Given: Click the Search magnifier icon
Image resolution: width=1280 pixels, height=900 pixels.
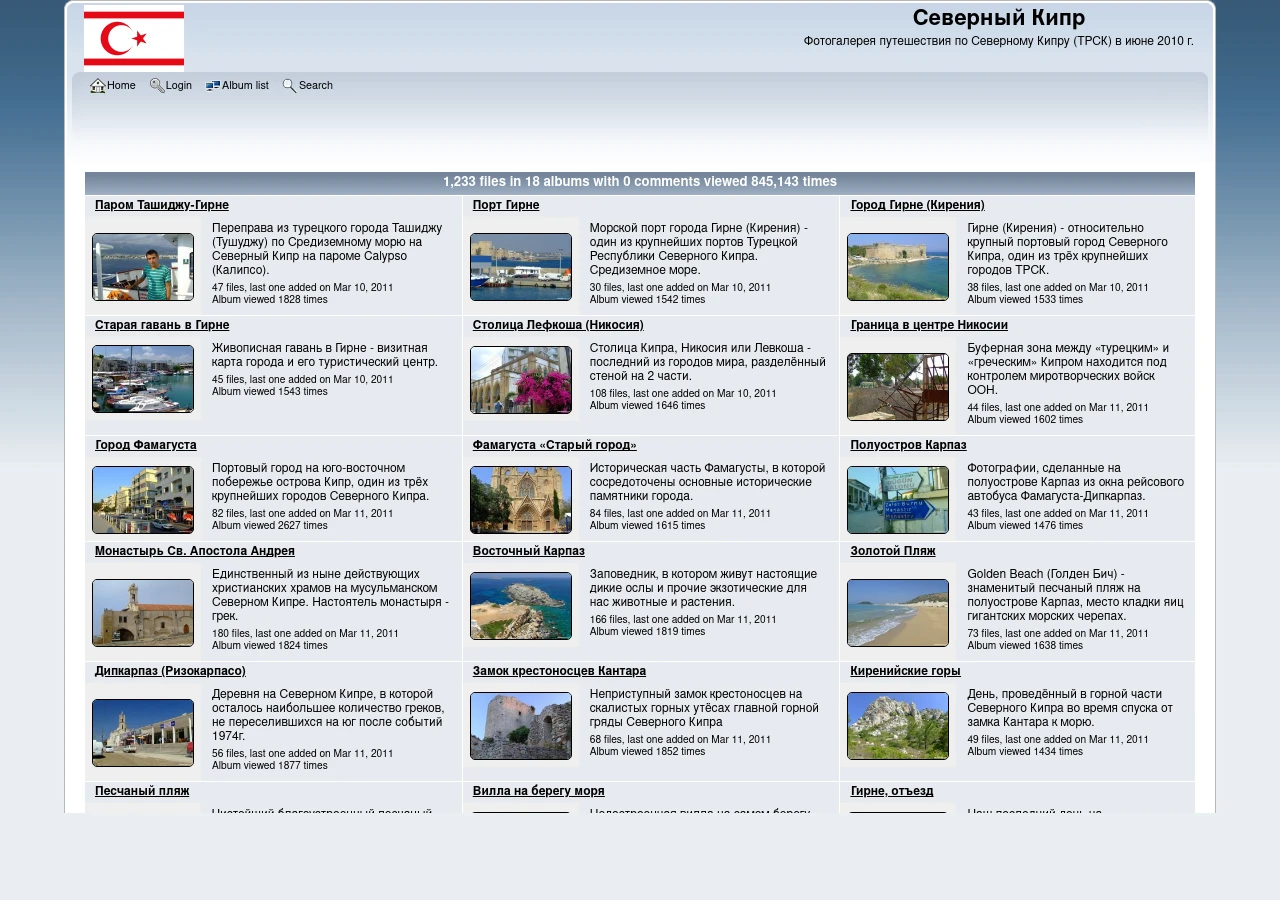Looking at the screenshot, I should (289, 86).
